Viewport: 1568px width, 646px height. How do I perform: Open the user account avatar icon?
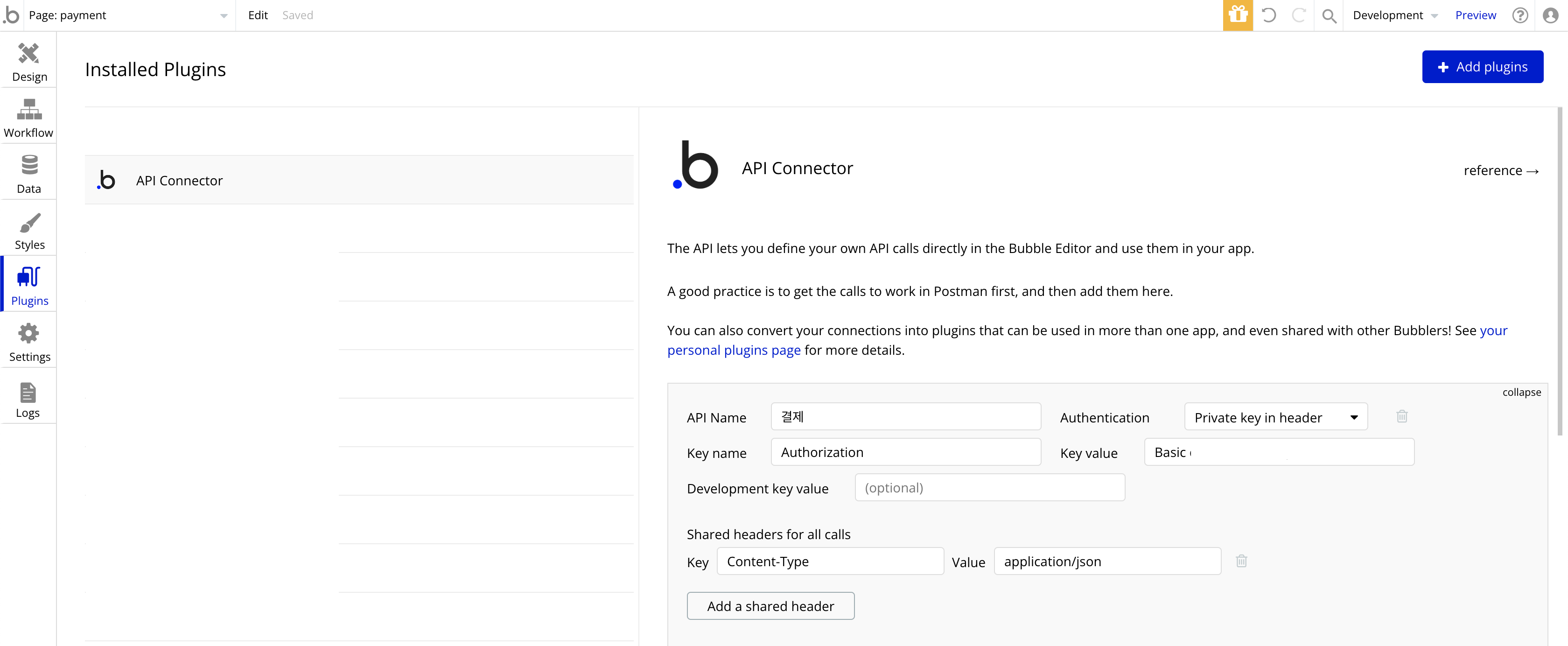[1550, 15]
